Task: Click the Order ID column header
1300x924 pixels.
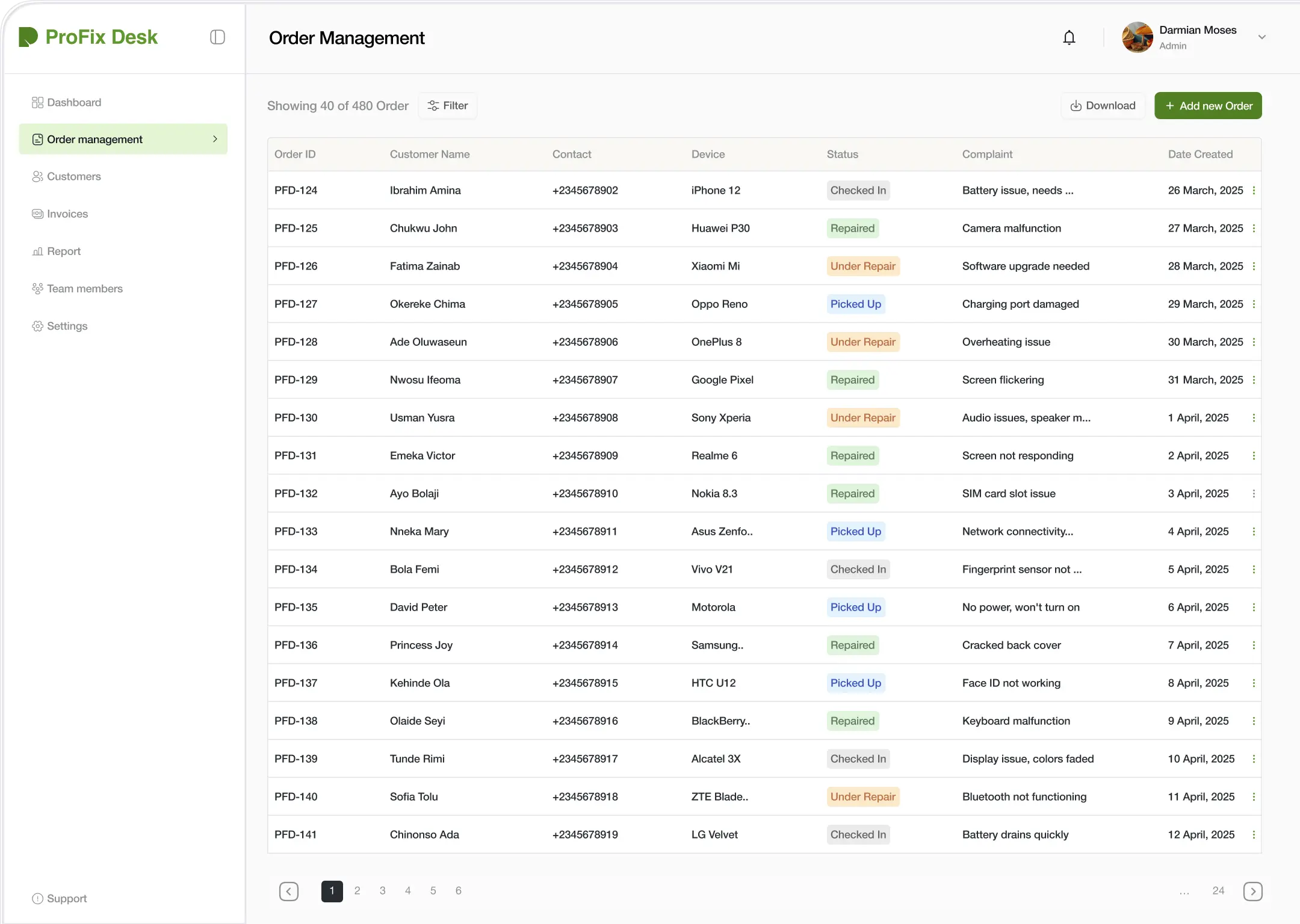Action: (x=295, y=154)
